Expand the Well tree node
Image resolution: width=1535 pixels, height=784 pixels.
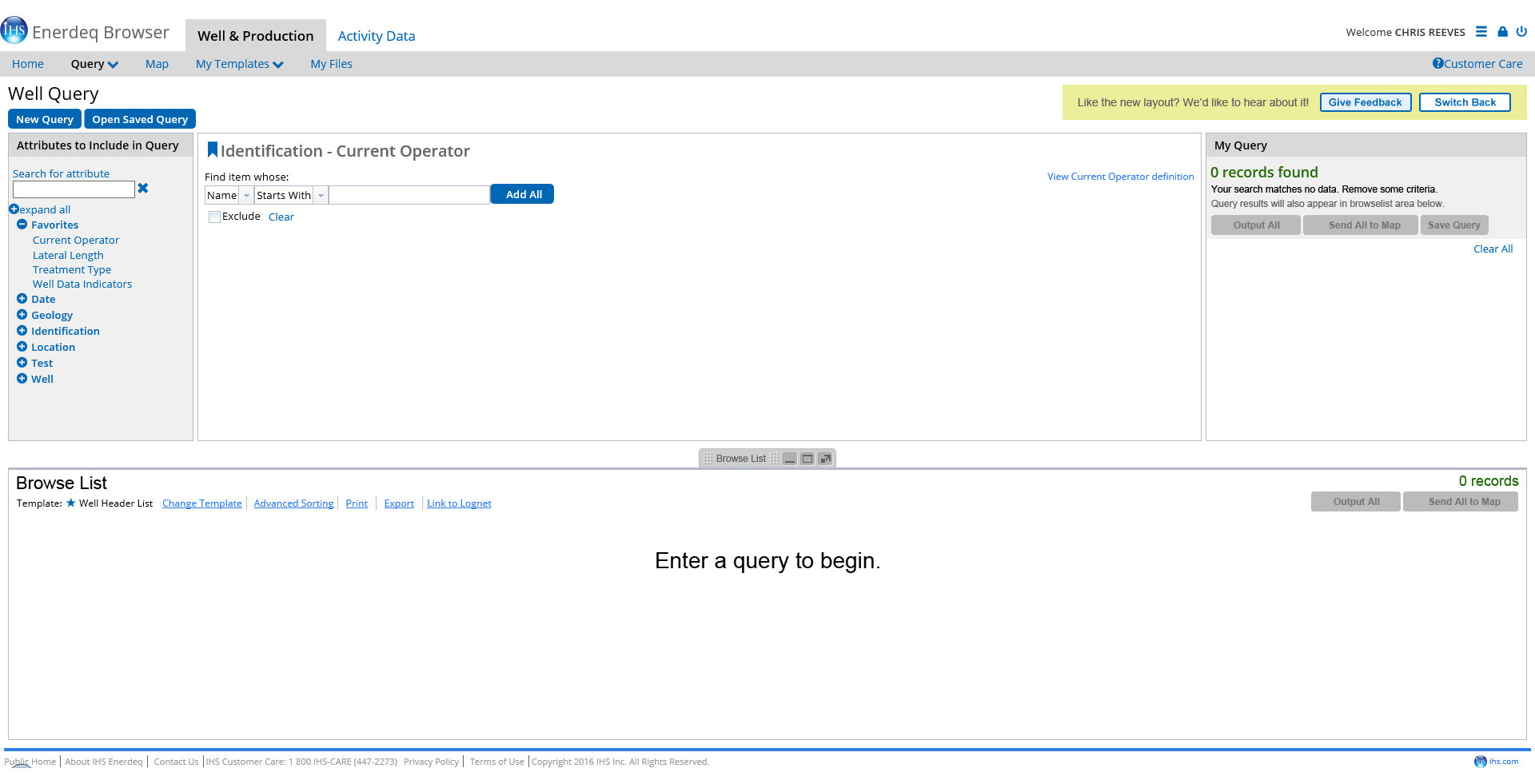pos(22,379)
